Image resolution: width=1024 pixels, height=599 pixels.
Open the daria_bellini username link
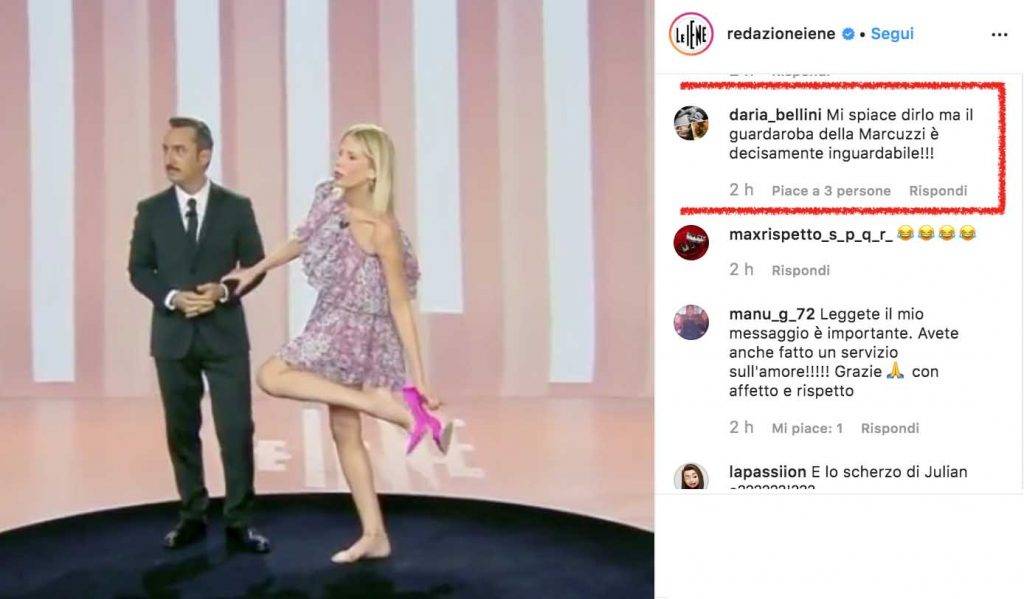click(775, 116)
